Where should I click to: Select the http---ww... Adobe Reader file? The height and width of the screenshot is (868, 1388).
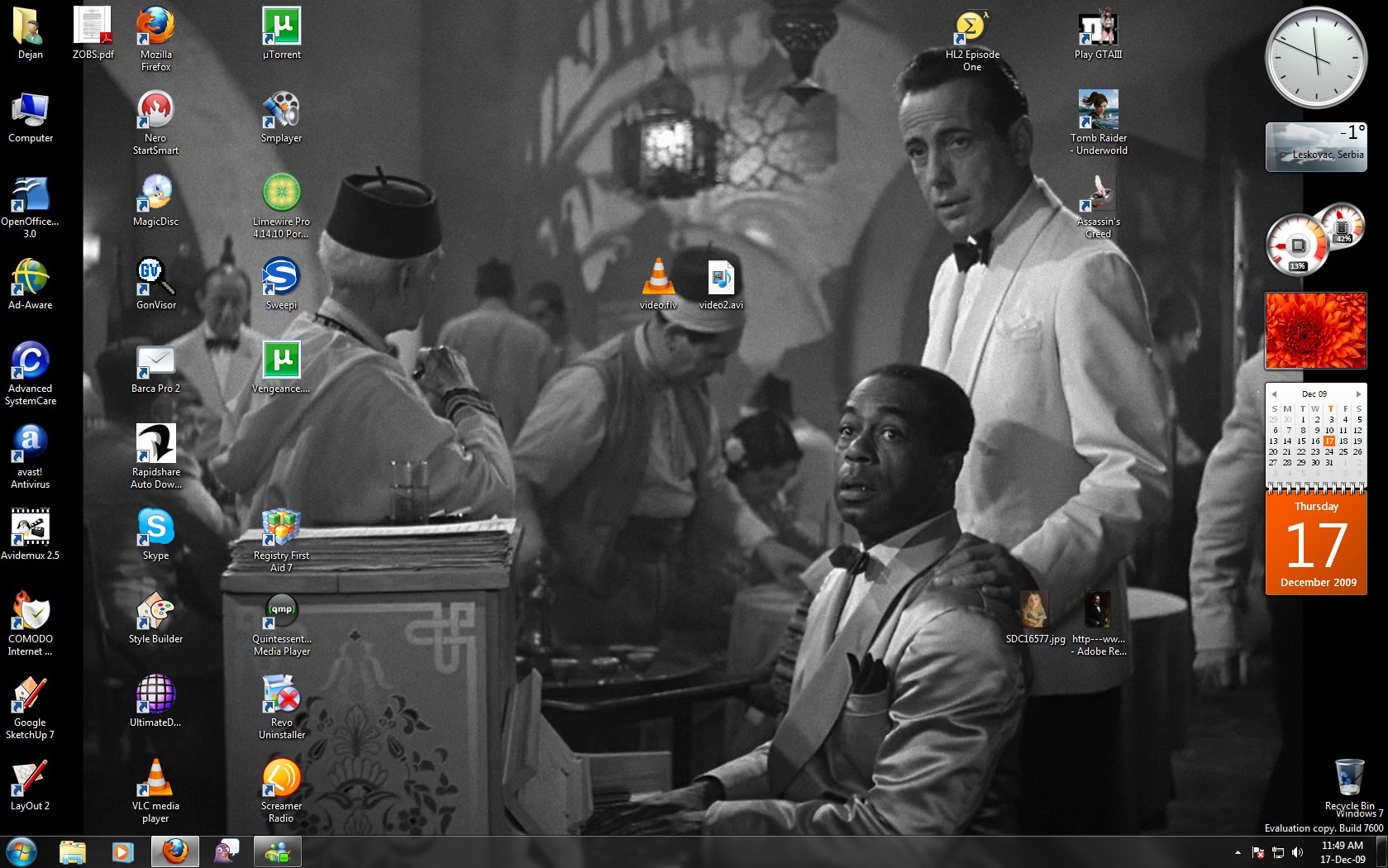(1098, 623)
